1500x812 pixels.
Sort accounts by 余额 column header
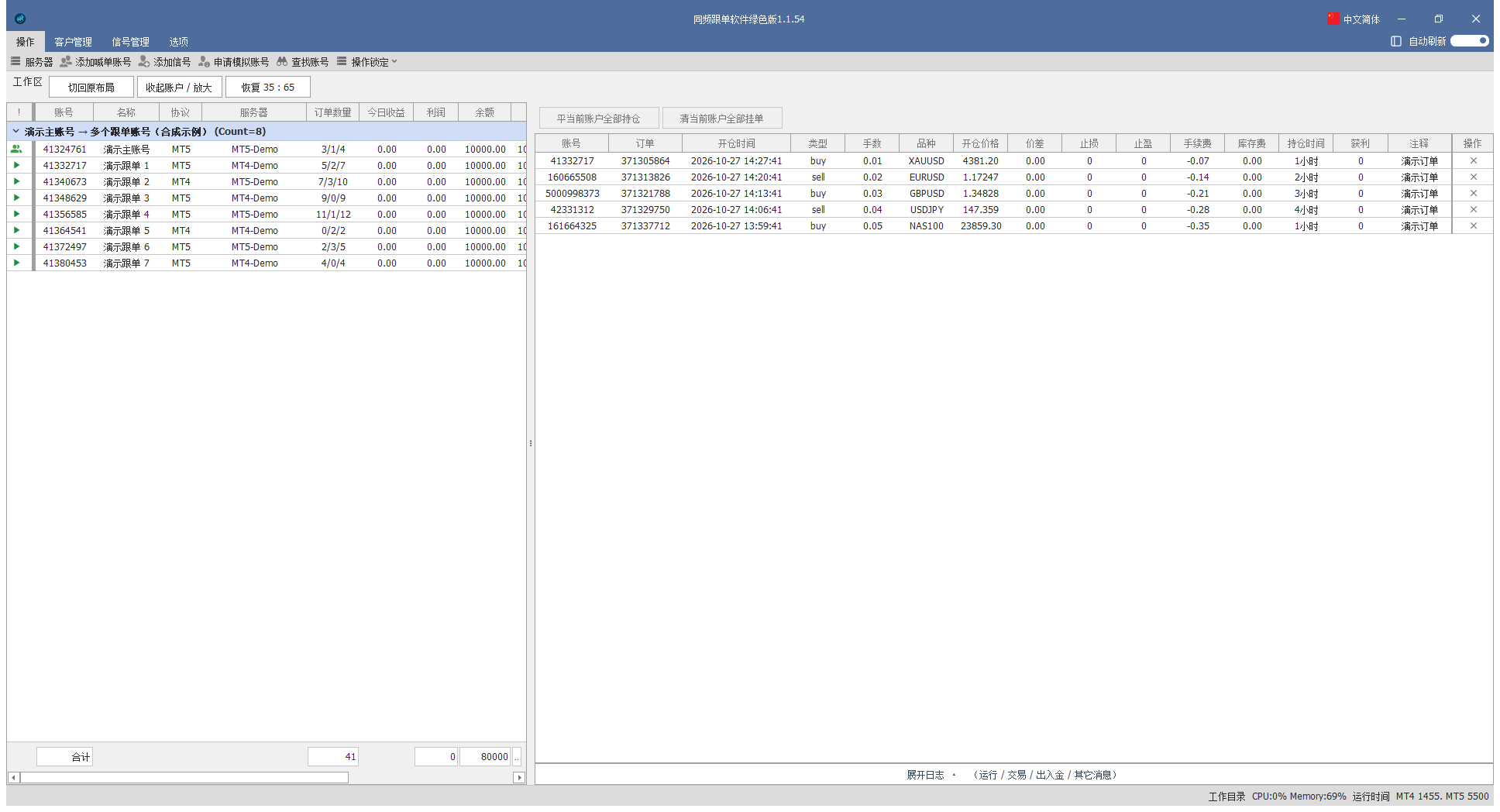tap(484, 112)
